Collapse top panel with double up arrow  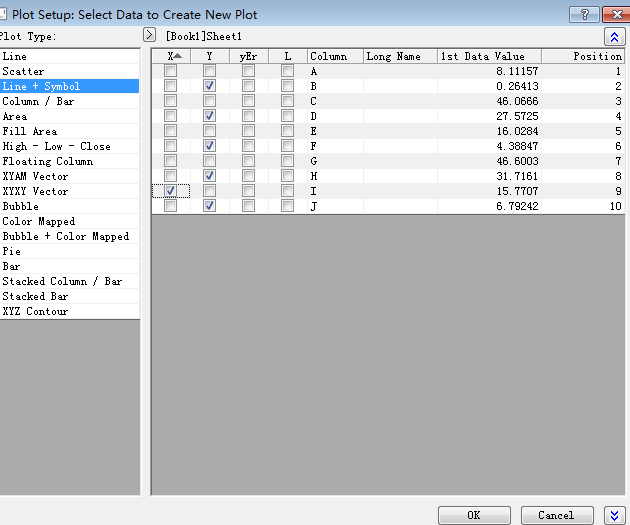[614, 37]
